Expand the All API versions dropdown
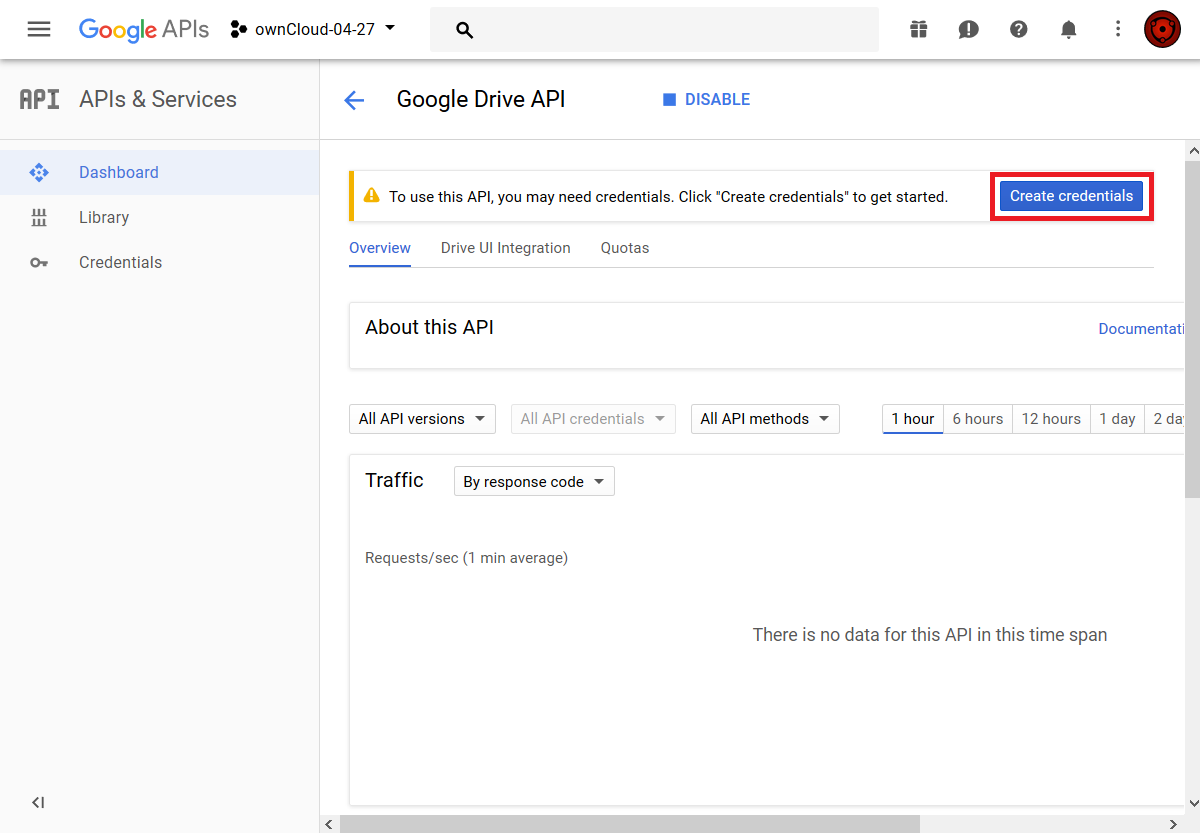This screenshot has height=833, width=1200. pyautogui.click(x=422, y=419)
